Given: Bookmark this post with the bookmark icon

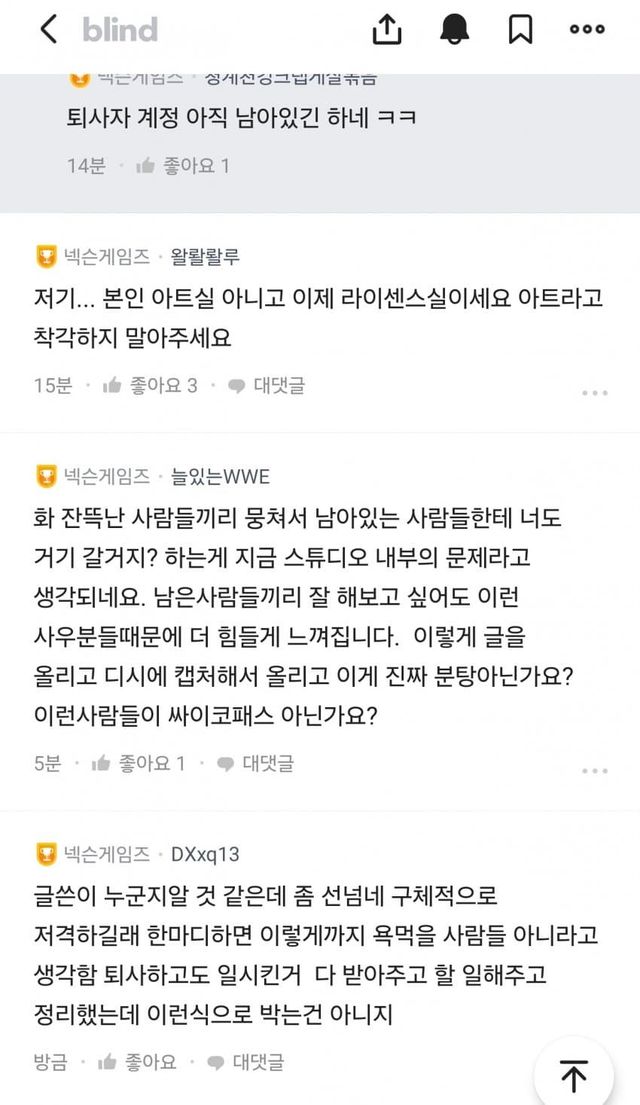Looking at the screenshot, I should tap(520, 30).
